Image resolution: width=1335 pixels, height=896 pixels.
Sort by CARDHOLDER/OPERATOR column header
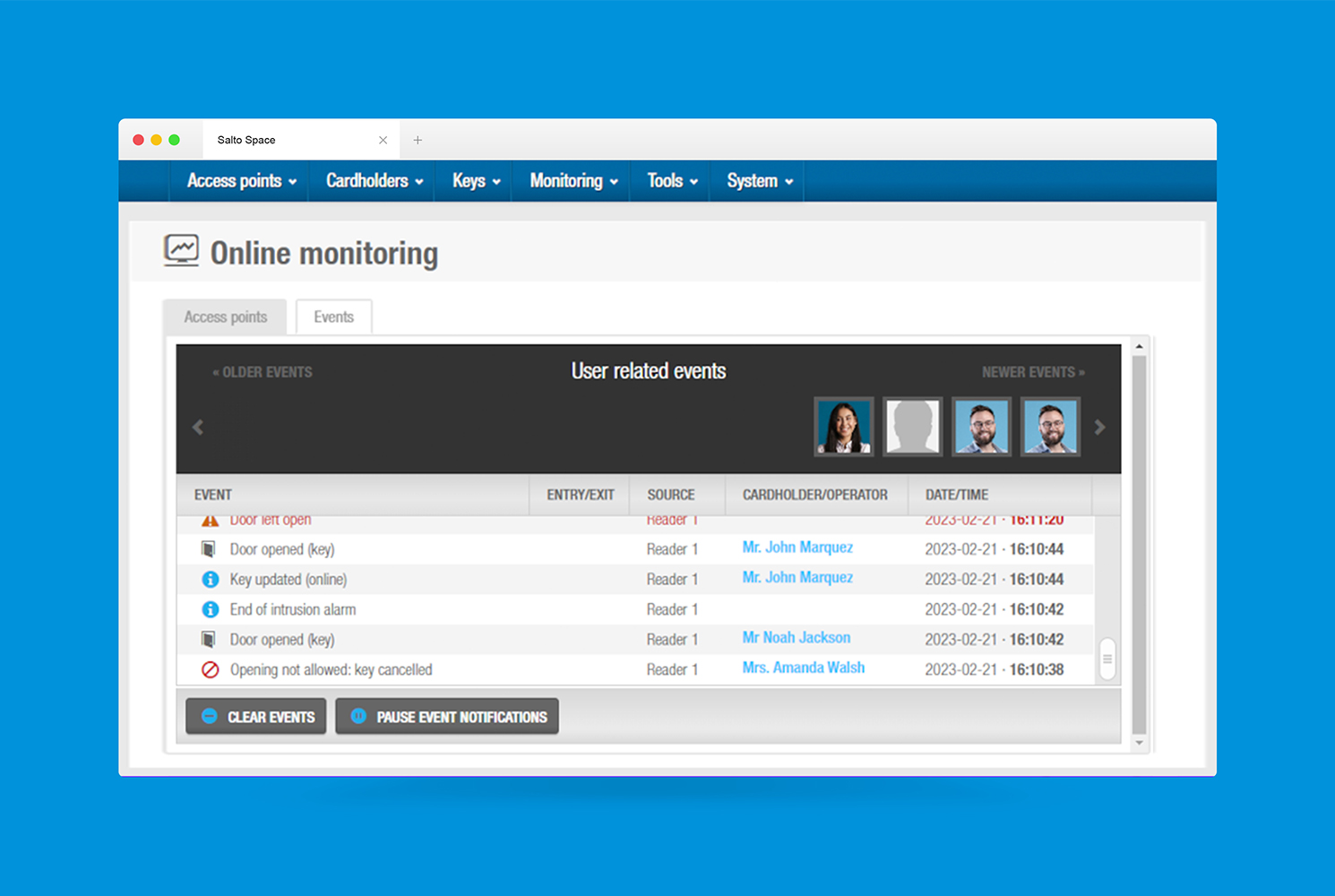click(815, 495)
